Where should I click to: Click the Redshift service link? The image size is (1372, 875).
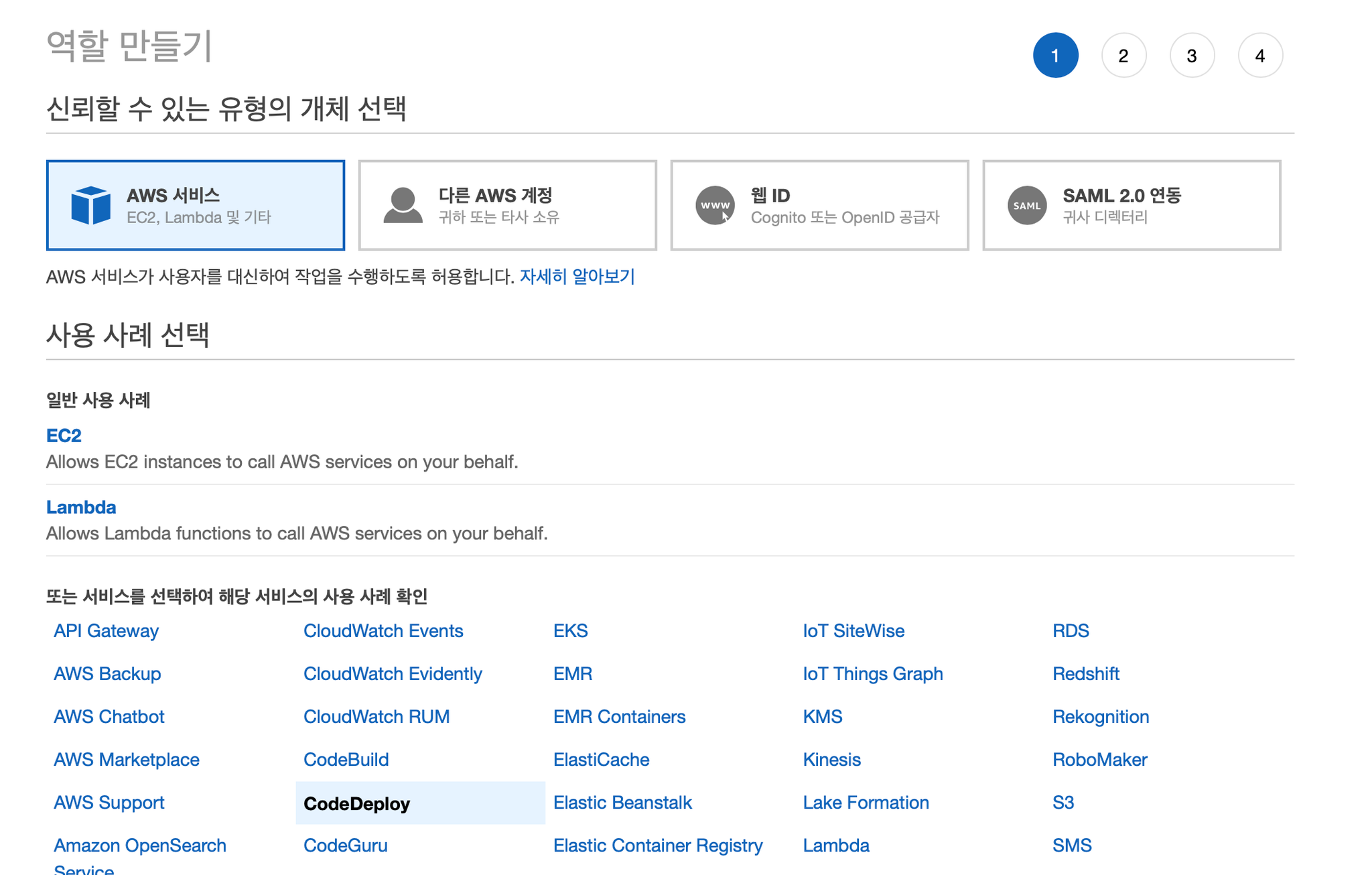tap(1086, 674)
